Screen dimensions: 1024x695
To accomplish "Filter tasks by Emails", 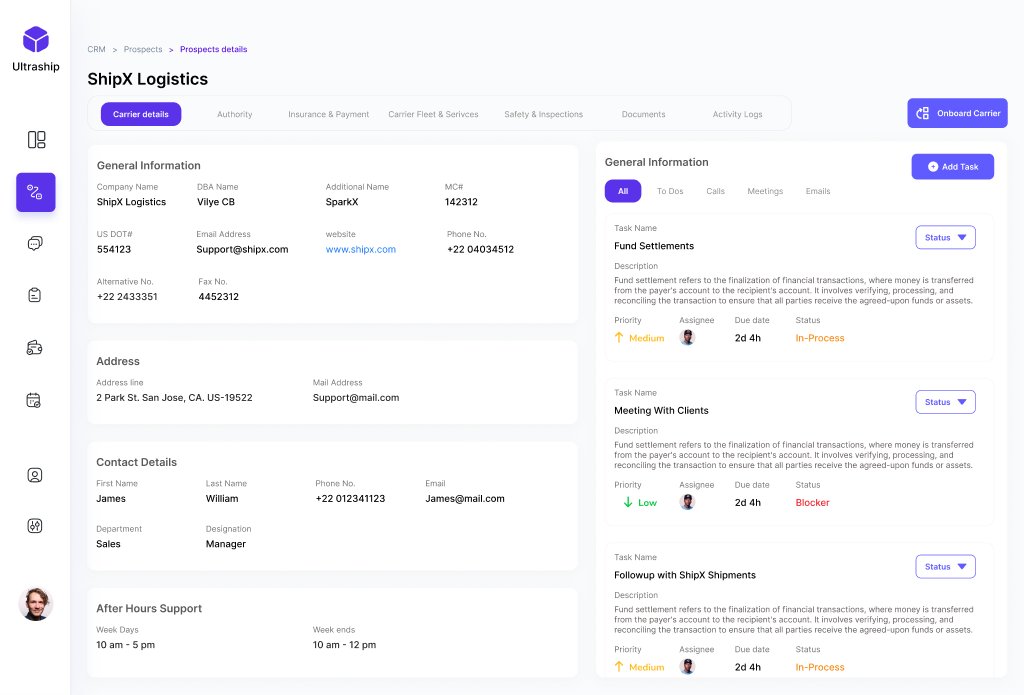I will tap(818, 191).
